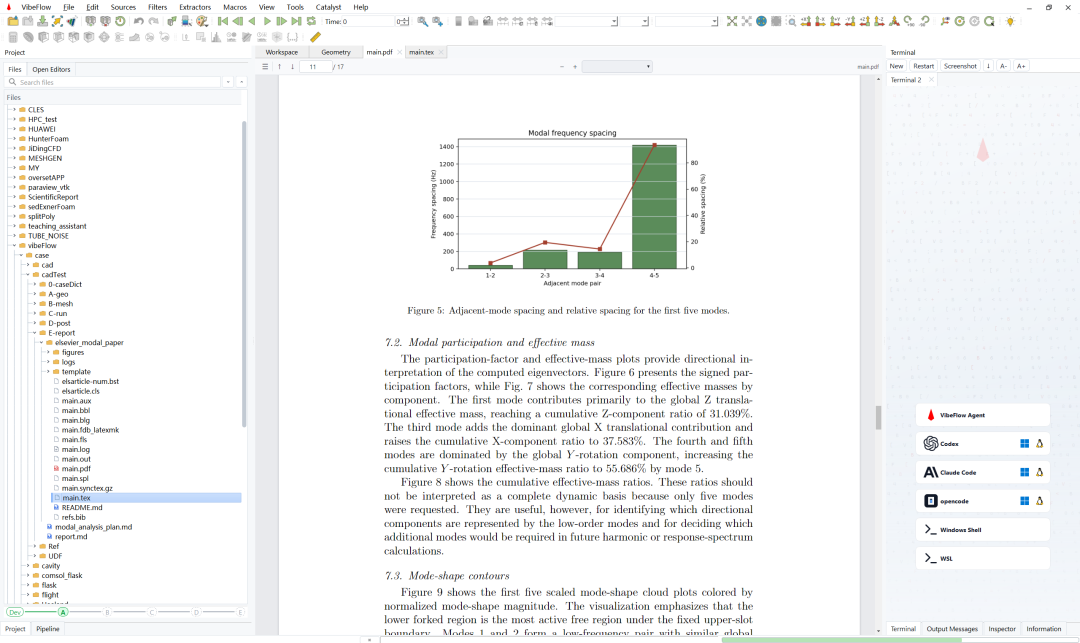The width and height of the screenshot is (1080, 643).
Task: Set view direction to -Z
Action: (880, 21)
